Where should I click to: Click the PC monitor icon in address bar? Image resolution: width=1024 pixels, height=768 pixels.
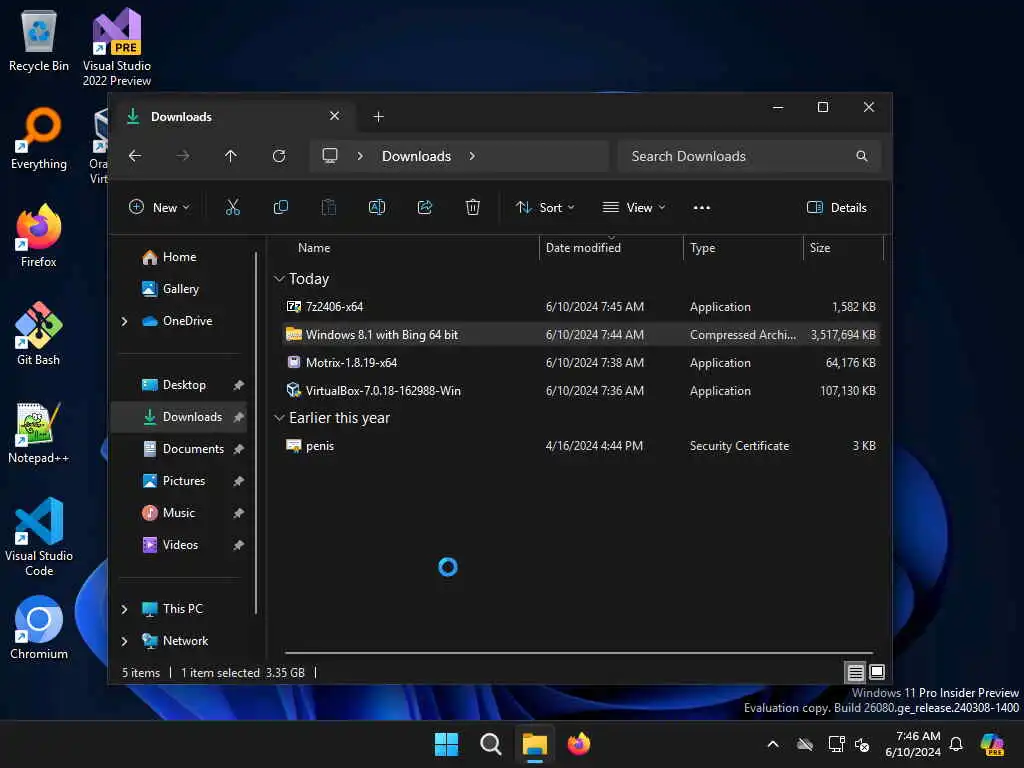coord(330,156)
